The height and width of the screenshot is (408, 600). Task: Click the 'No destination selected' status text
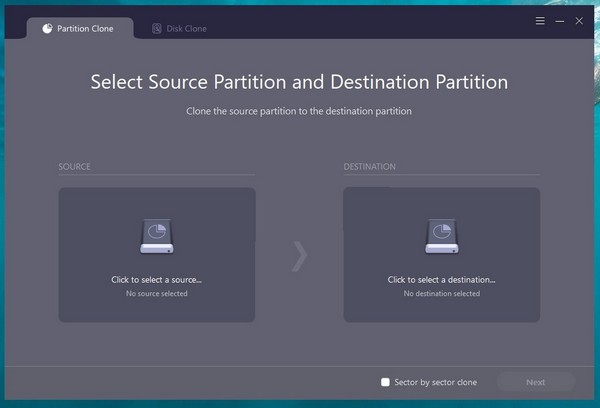coord(441,294)
